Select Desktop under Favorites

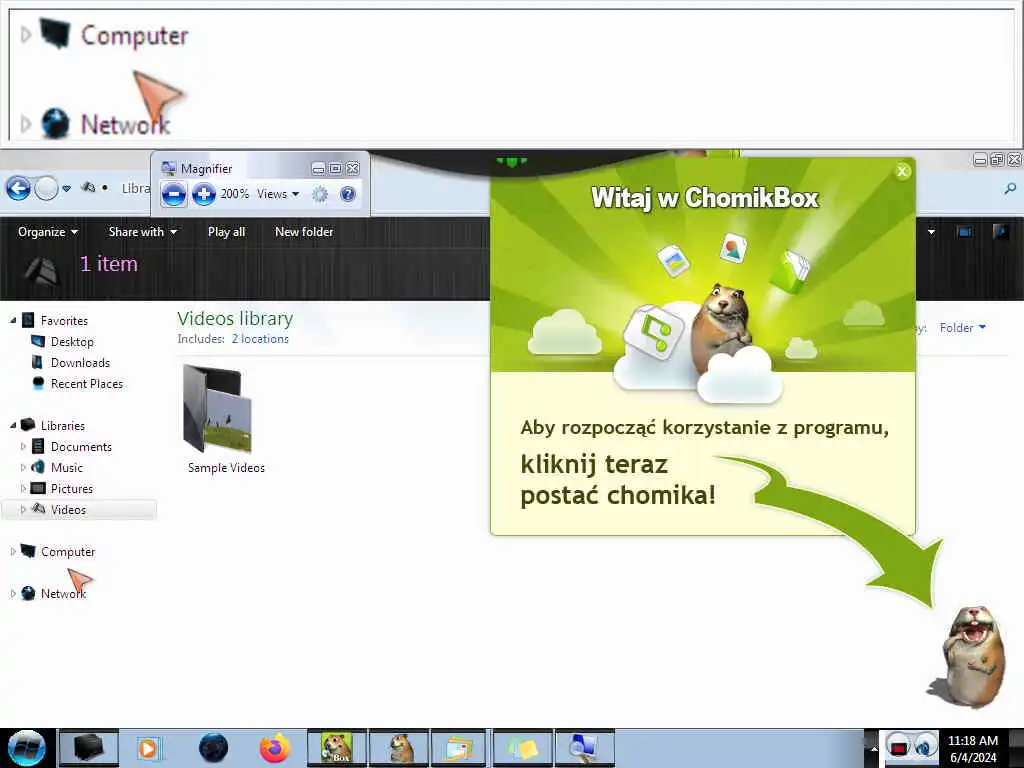coord(72,342)
